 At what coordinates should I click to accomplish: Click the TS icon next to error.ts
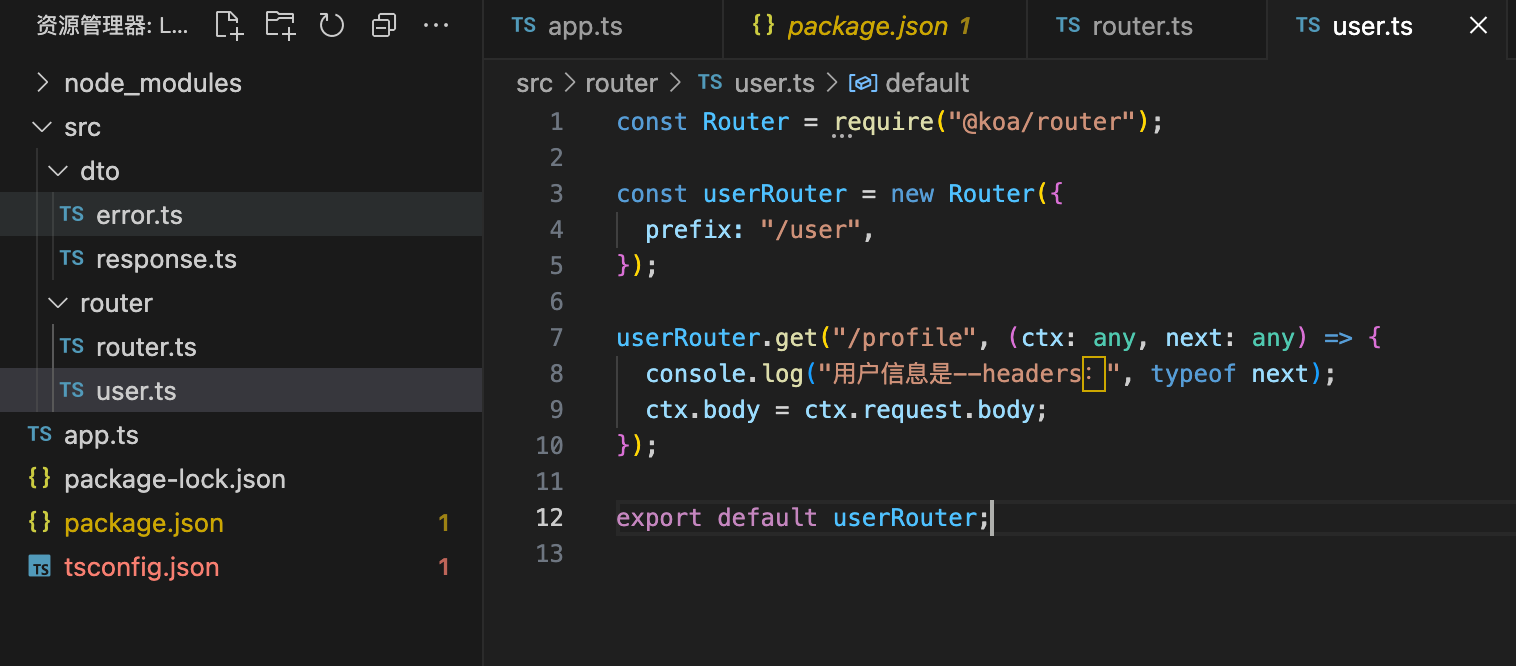tap(71, 213)
